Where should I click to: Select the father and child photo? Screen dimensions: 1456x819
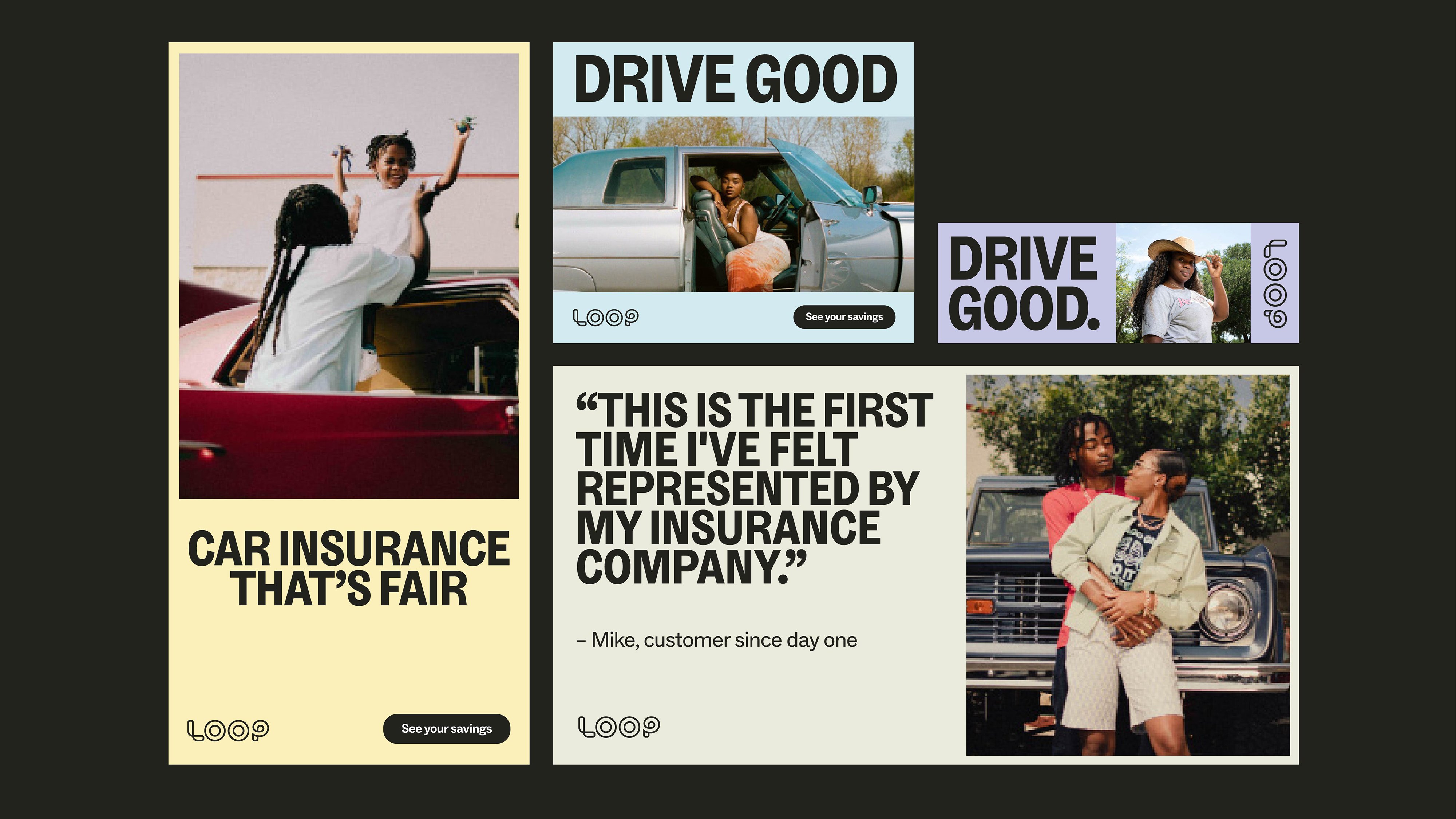(x=349, y=276)
